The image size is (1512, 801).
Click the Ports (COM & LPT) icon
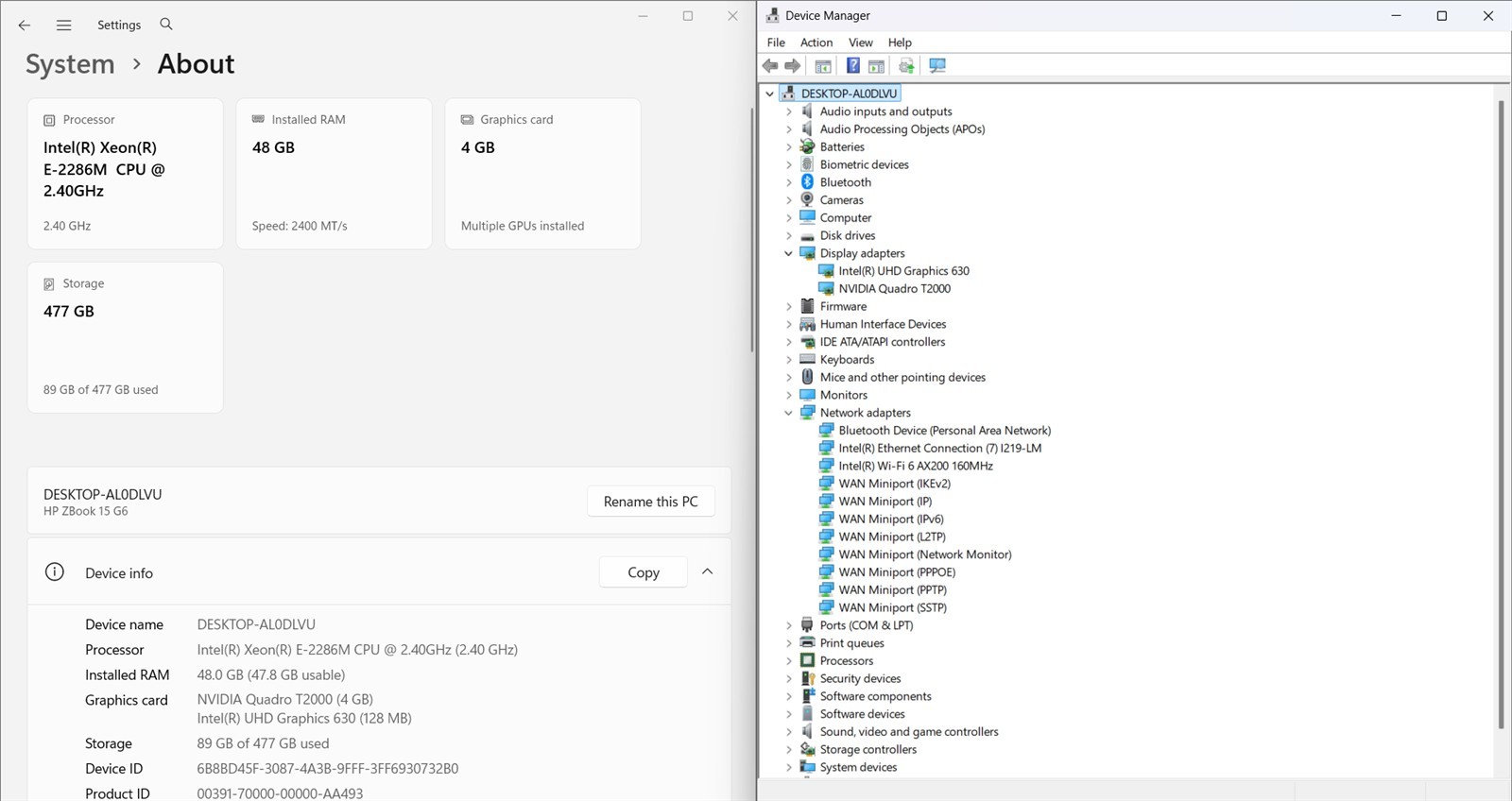coord(807,624)
